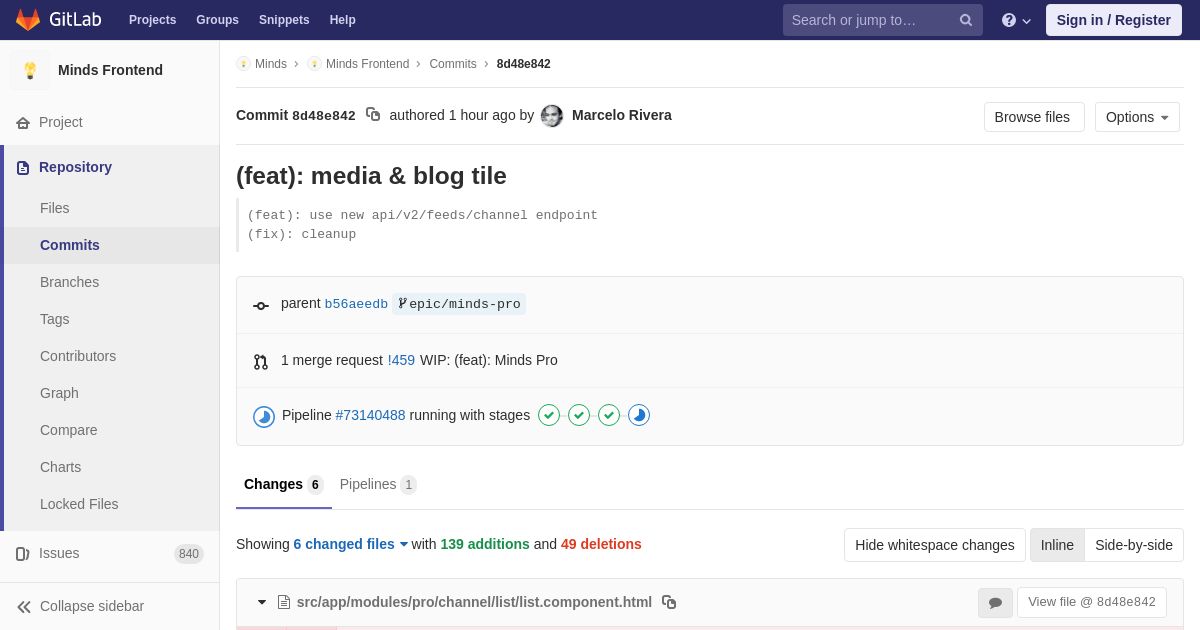Viewport: 1200px width, 630px height.
Task: Click View file @ 8d48e842 button
Action: 1092,602
